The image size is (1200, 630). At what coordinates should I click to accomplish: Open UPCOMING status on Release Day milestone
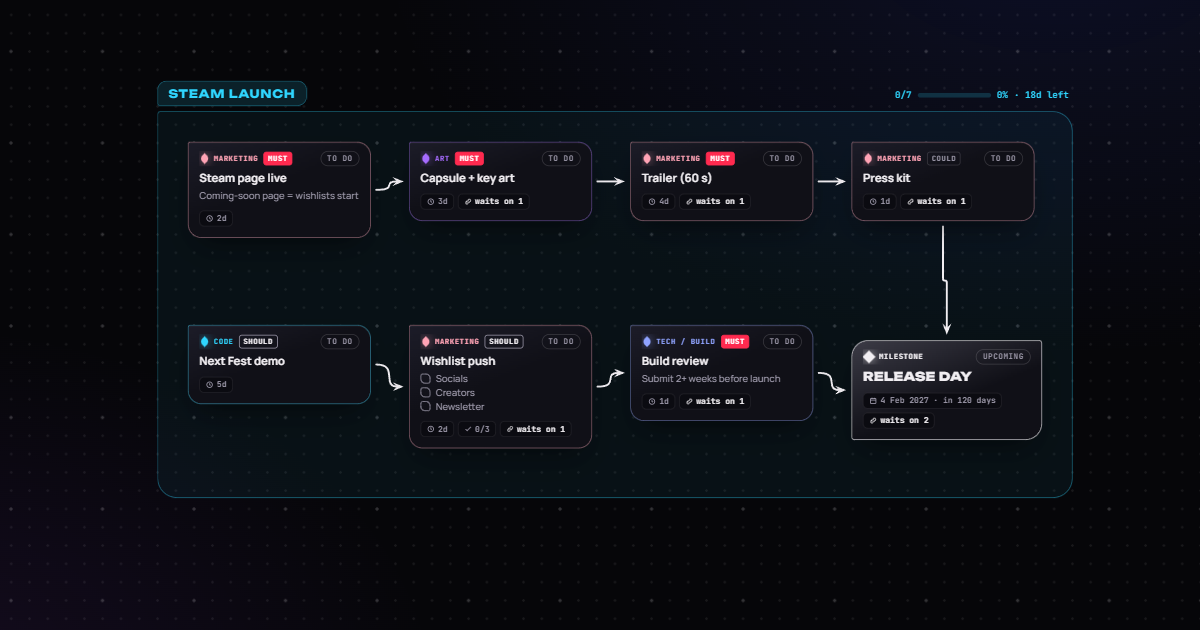(1003, 357)
